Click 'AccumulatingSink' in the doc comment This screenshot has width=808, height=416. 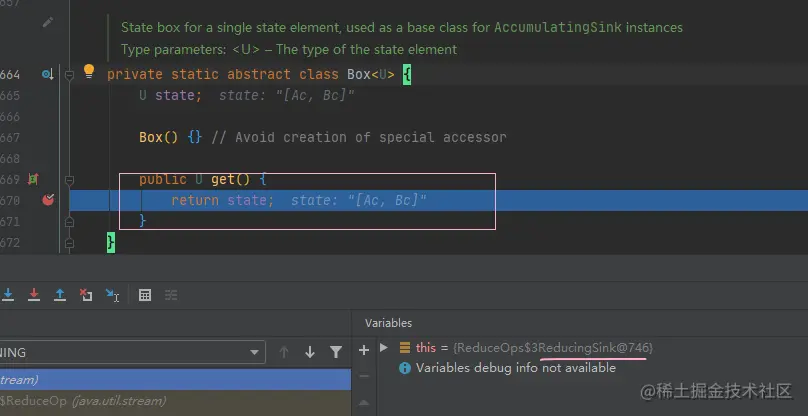tap(558, 27)
